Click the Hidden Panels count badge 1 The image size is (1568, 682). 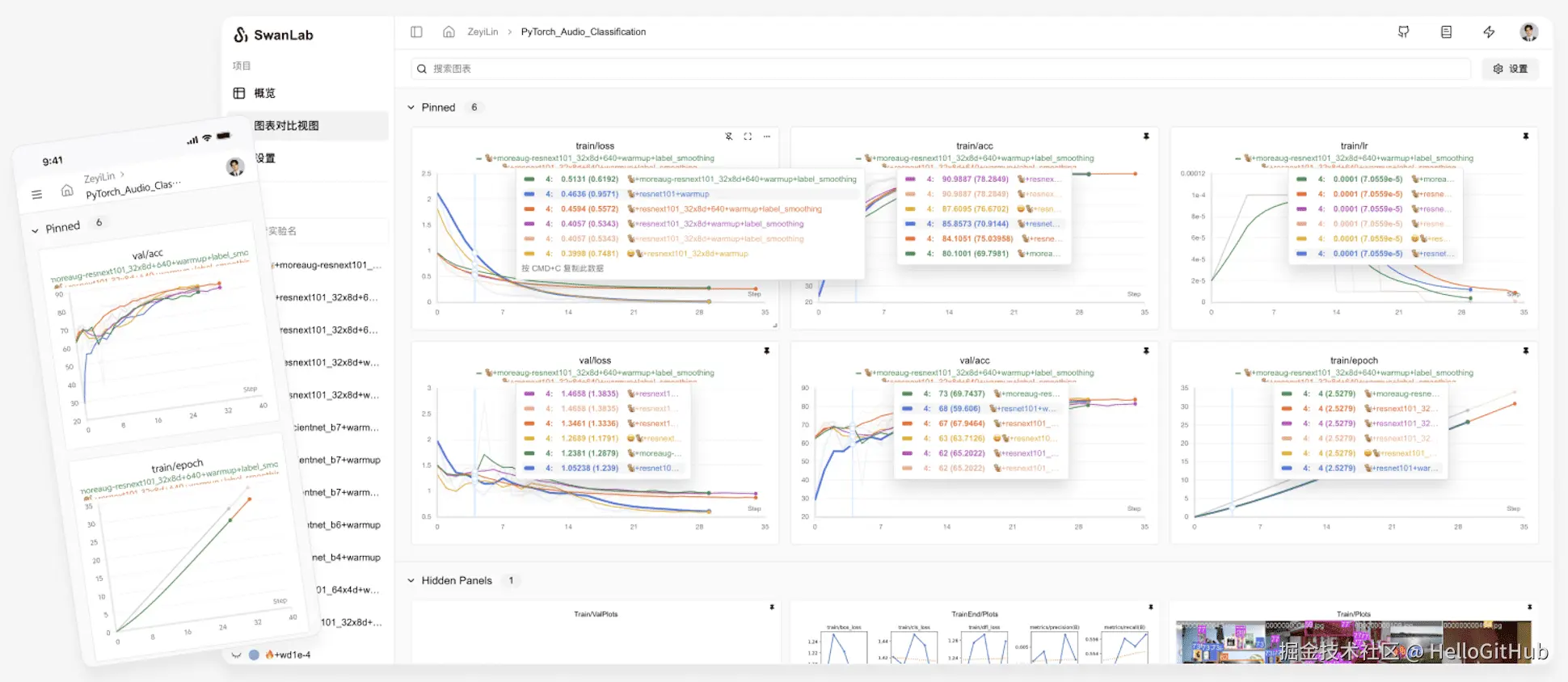pyautogui.click(x=511, y=580)
